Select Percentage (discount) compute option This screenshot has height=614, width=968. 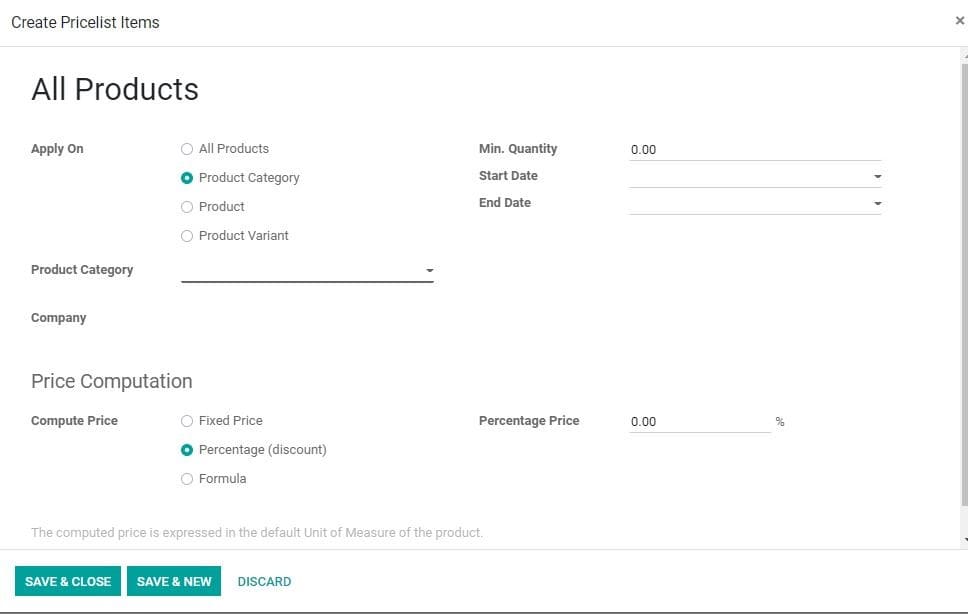click(187, 450)
